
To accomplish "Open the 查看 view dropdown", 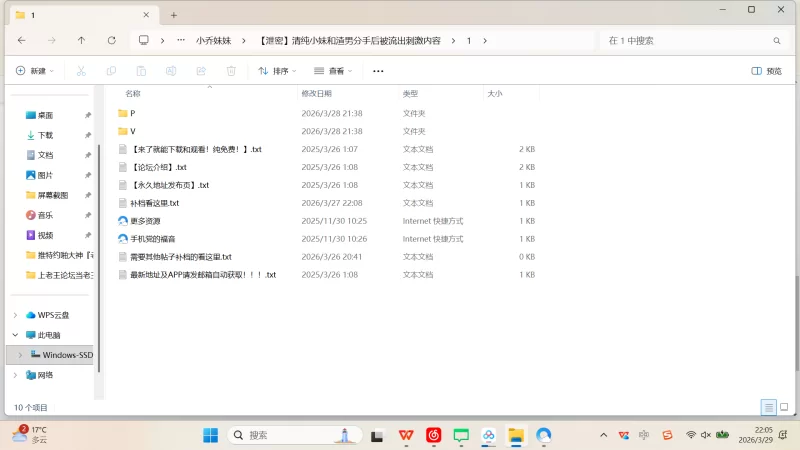I will [x=334, y=71].
